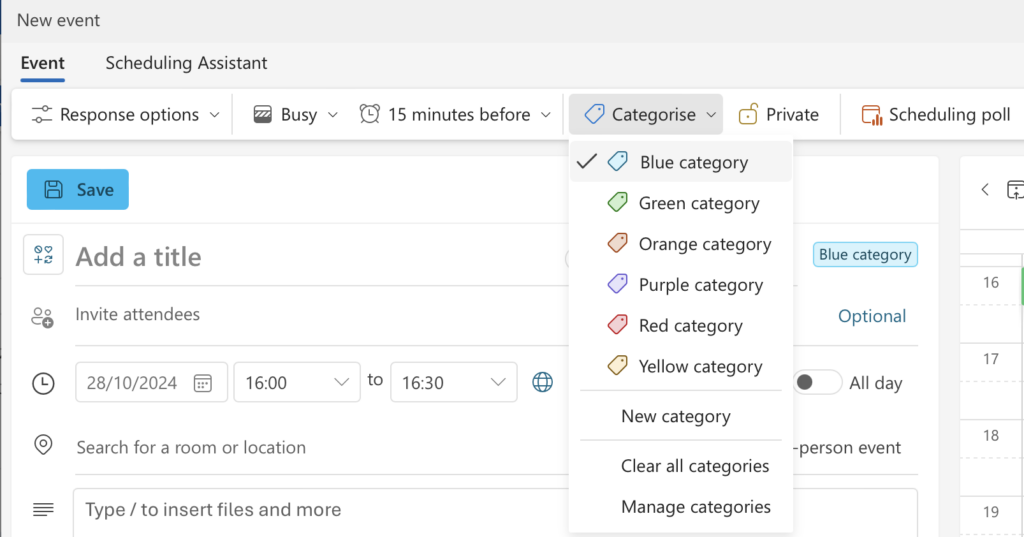Click the location pin icon
Image resolution: width=1024 pixels, height=537 pixels.
click(43, 445)
